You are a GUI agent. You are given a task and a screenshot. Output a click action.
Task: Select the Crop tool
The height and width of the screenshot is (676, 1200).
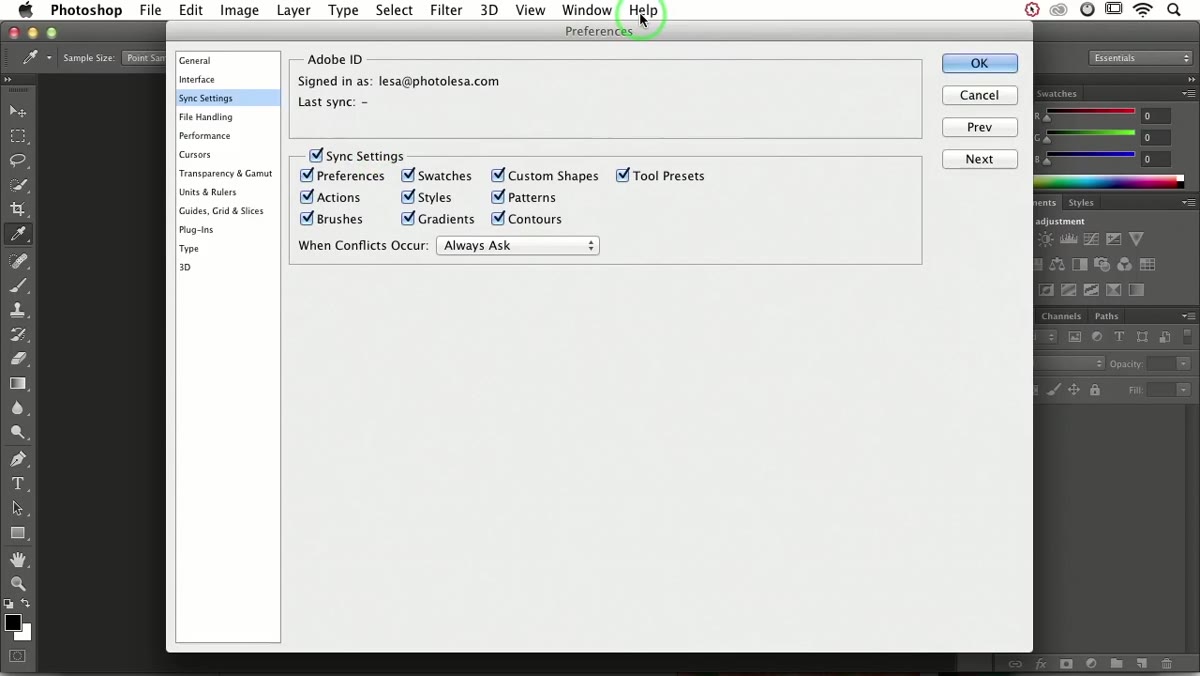[18, 209]
